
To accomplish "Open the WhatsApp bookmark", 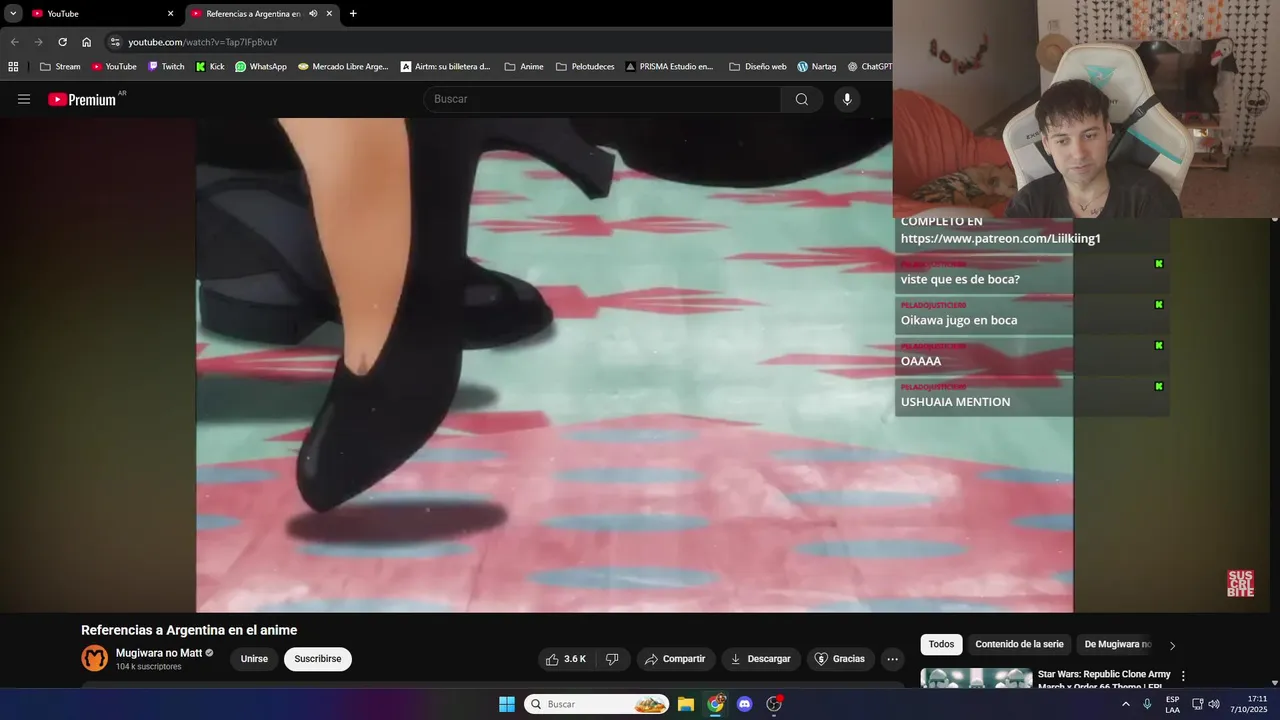I will point(261,67).
